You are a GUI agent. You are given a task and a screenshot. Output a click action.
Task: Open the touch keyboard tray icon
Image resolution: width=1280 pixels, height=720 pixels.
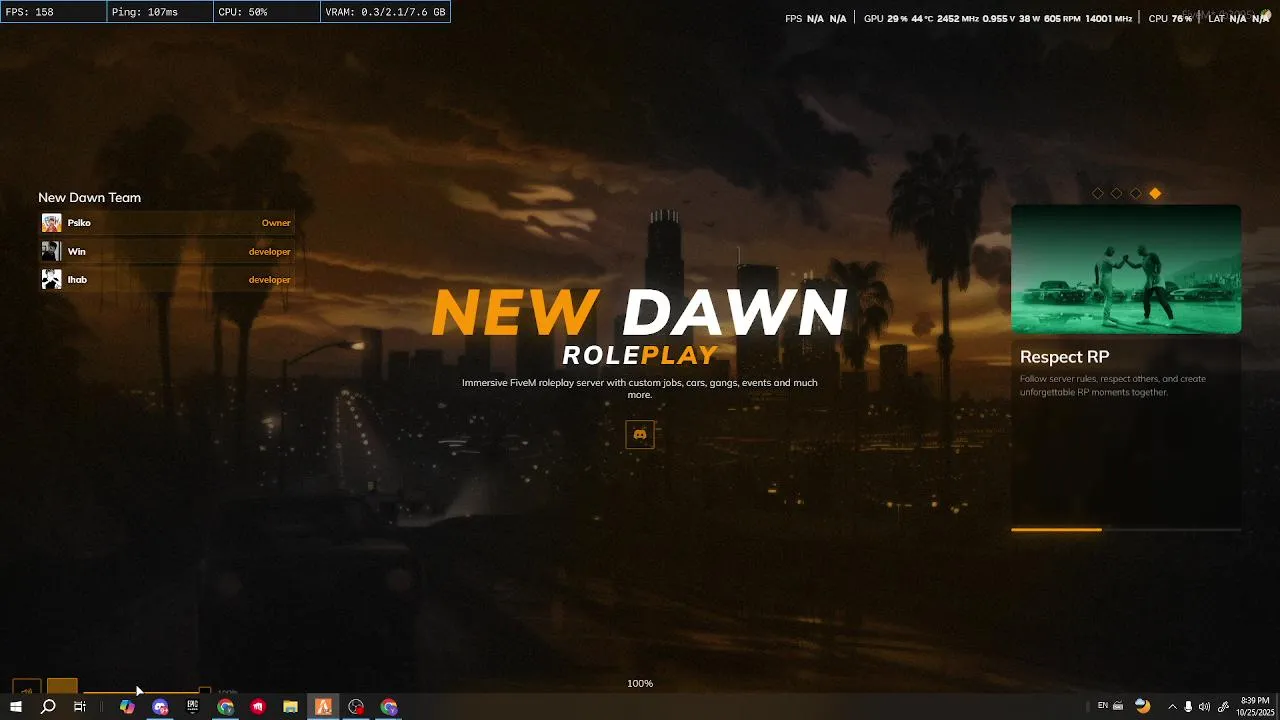coord(1118,706)
